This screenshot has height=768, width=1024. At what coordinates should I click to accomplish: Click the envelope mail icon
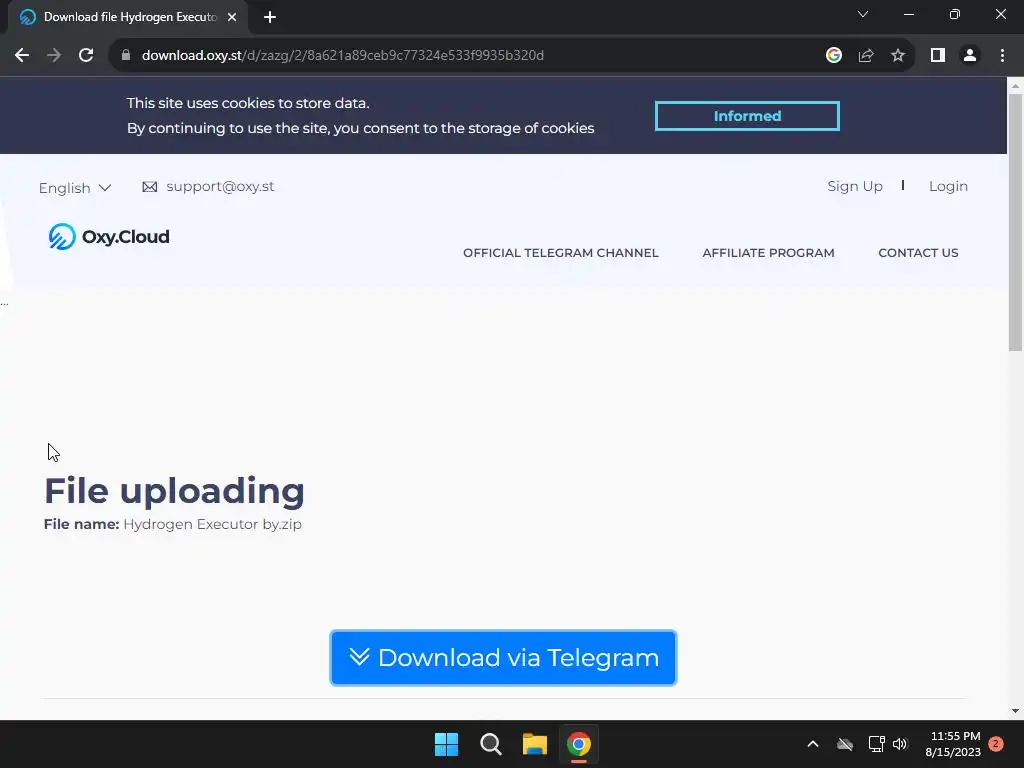pos(150,187)
